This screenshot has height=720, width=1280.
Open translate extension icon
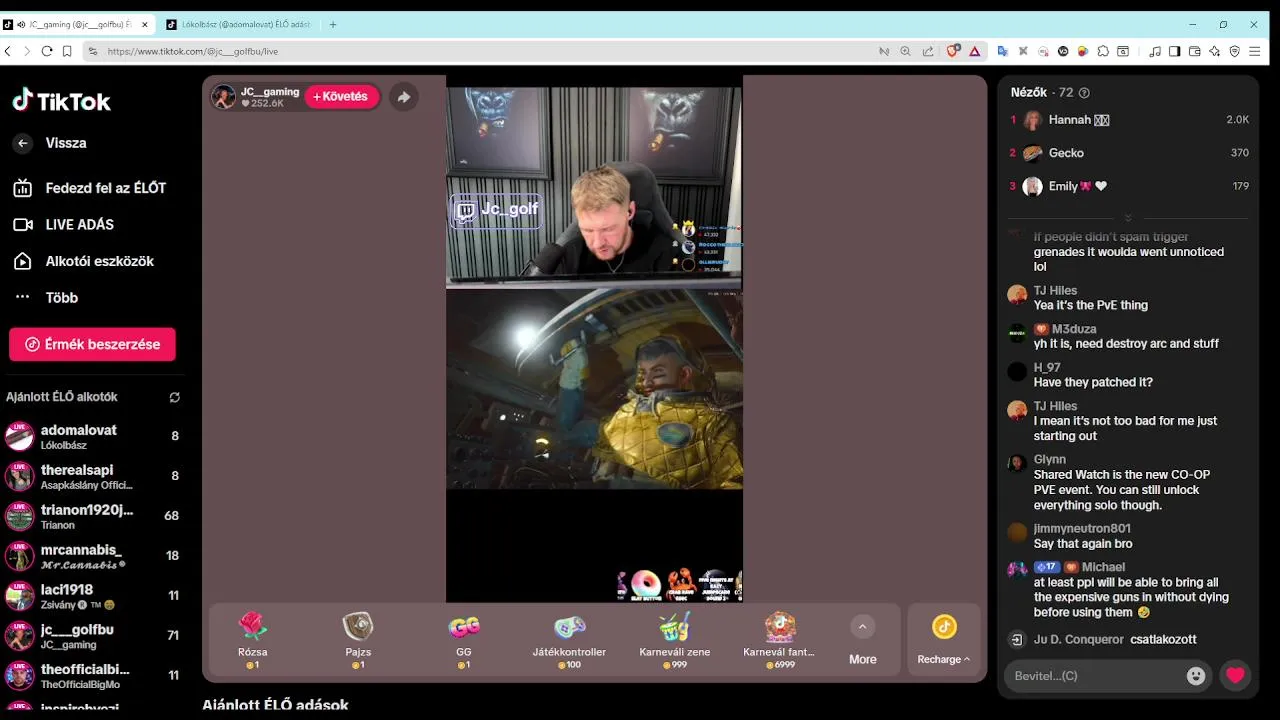[1002, 51]
